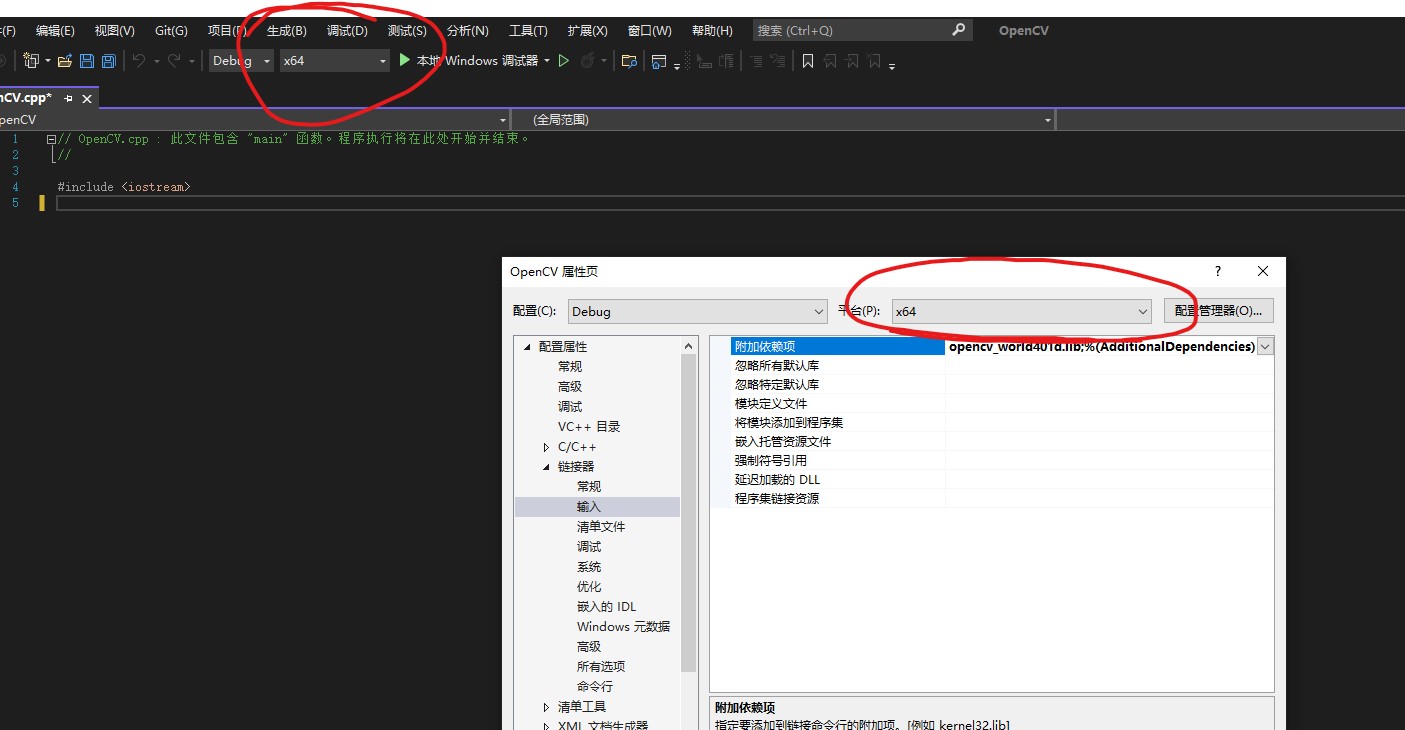Open the Debug configuration dropdown in toolbar

[x=241, y=61]
